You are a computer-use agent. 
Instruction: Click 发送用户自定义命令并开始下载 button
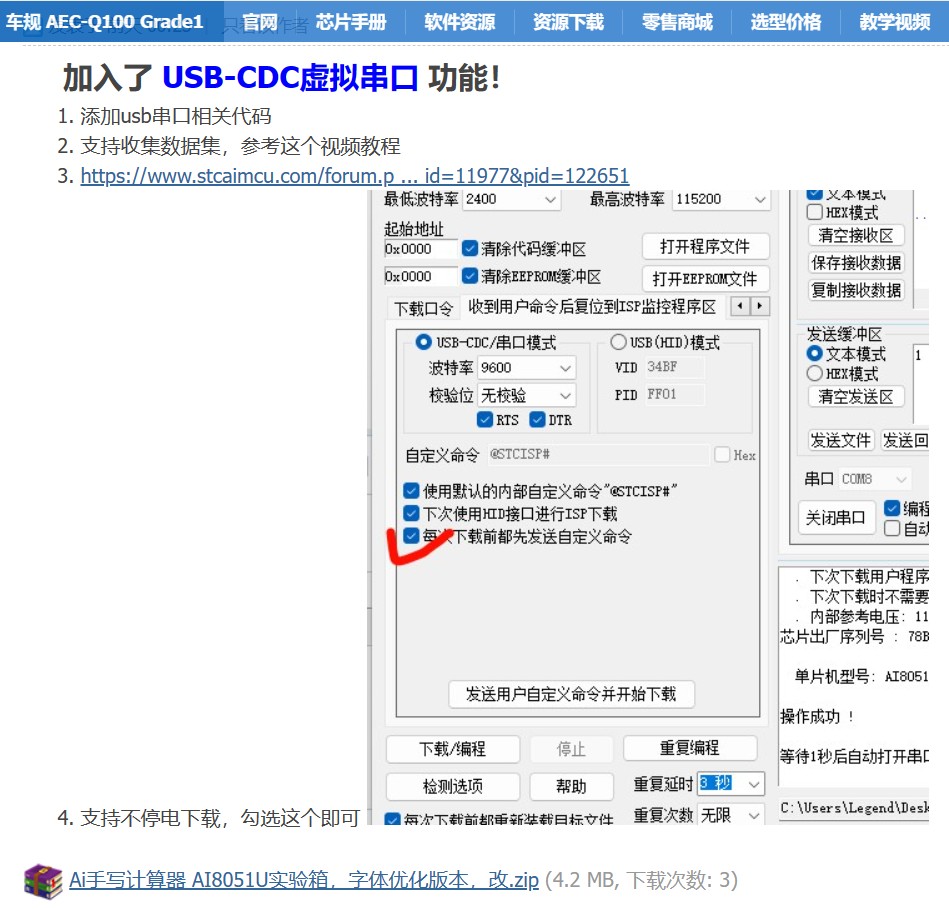tap(571, 694)
